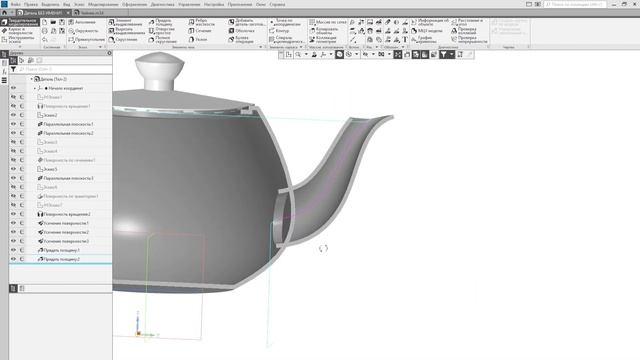Viewport: 640px width, 360px height.
Task: Choose Ребро жесткости rib tool
Action: click(202, 22)
